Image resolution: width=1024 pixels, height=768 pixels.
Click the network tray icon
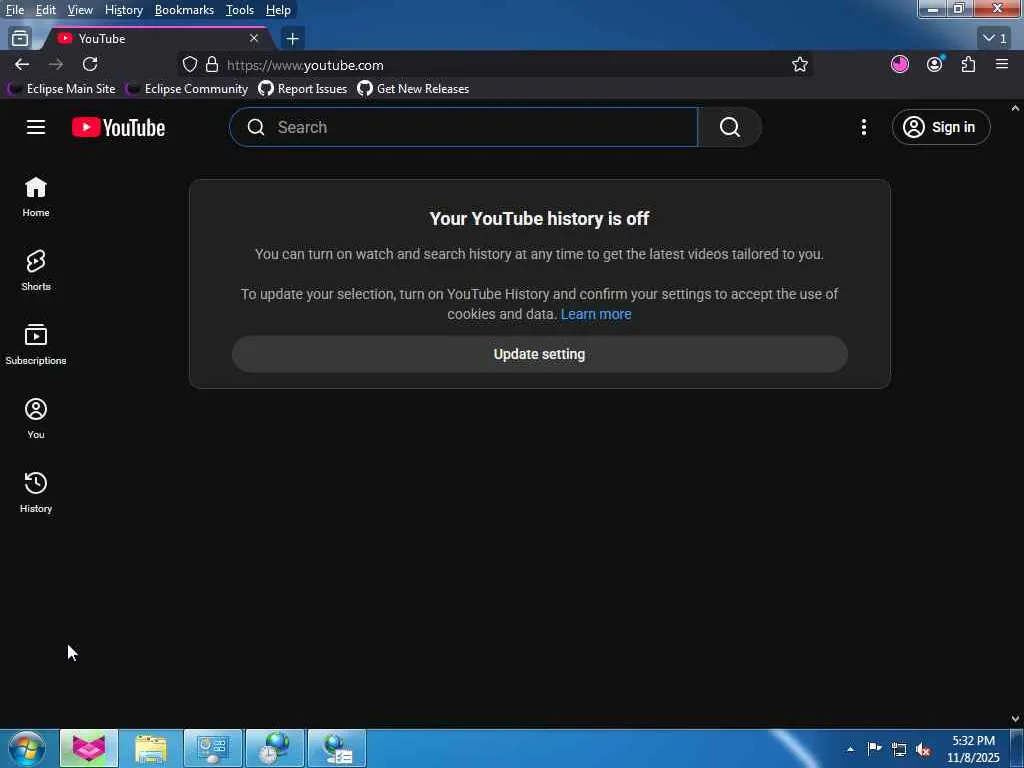899,749
